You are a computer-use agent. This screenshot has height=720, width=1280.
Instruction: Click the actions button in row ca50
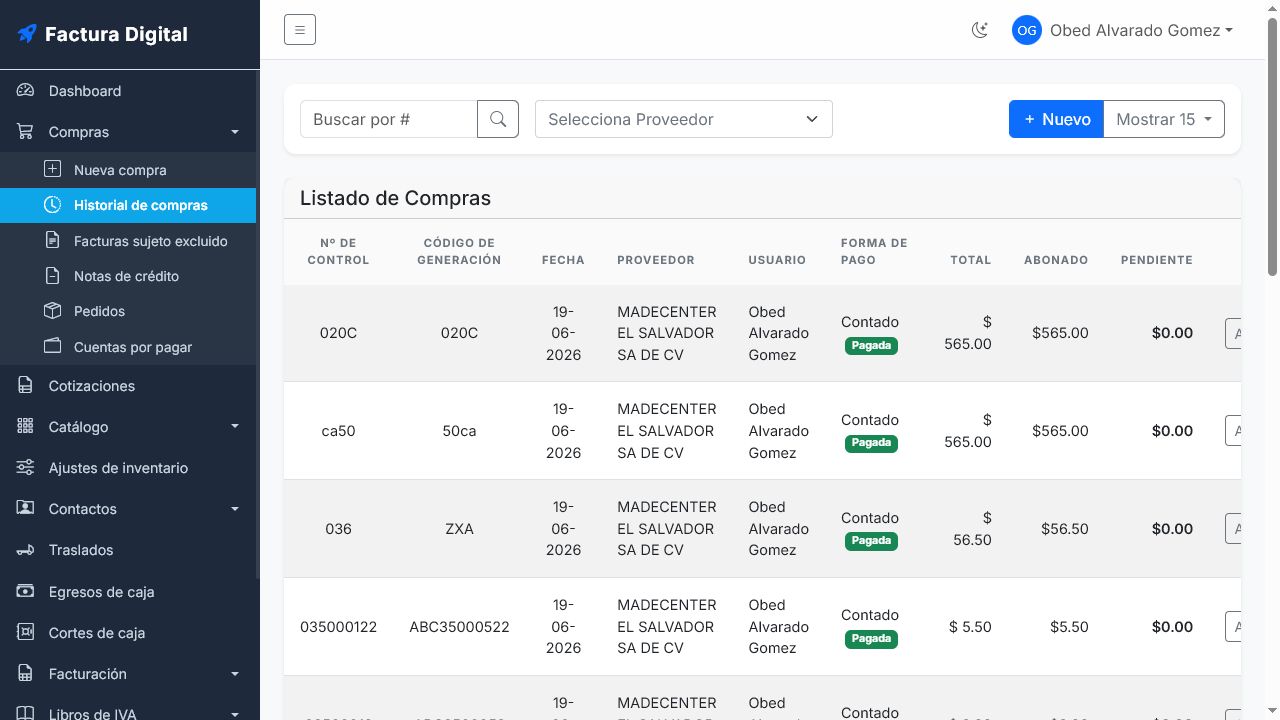point(1234,431)
